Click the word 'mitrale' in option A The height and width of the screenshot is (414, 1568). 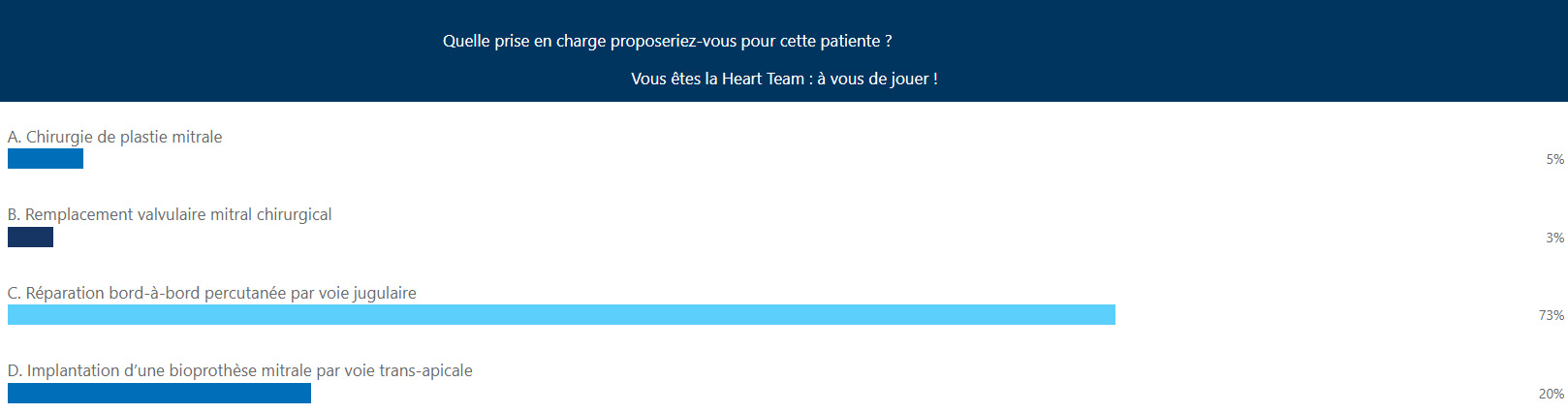197,137
